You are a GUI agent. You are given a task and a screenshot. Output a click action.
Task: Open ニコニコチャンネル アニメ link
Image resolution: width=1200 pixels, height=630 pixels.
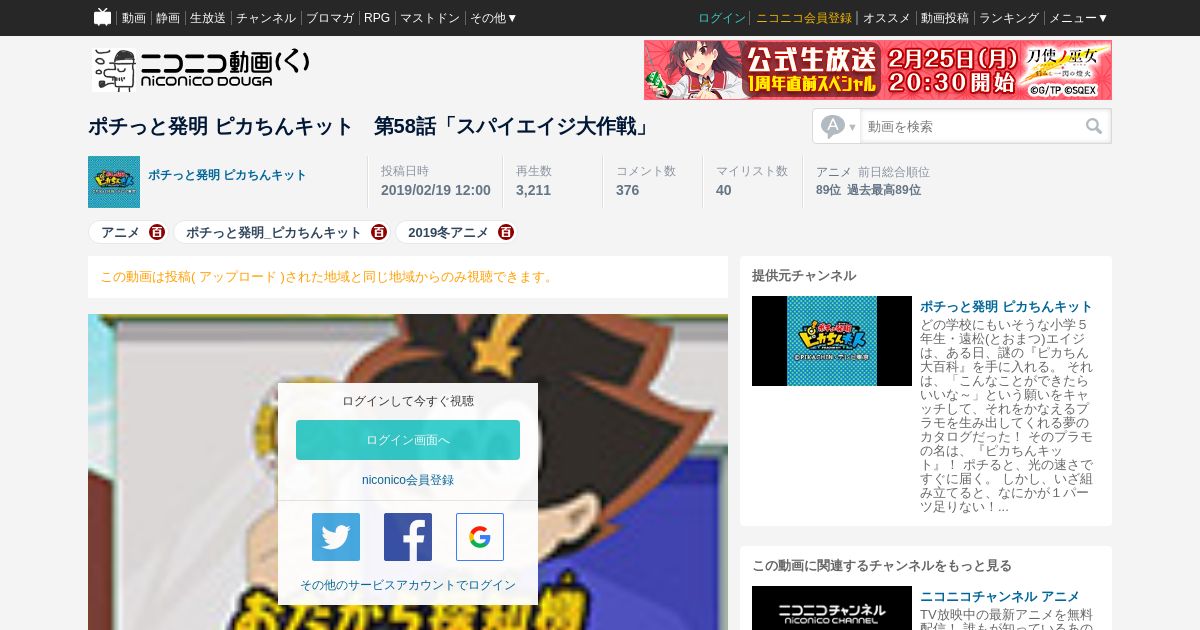(1000, 596)
